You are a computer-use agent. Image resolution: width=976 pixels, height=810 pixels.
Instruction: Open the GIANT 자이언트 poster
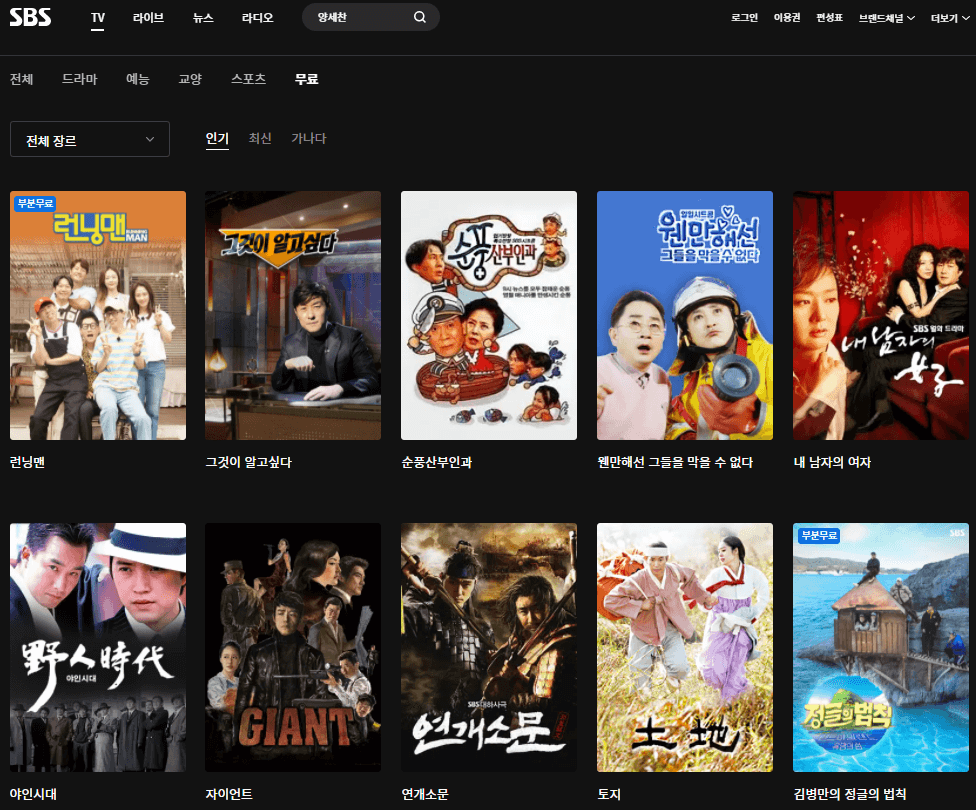point(293,648)
